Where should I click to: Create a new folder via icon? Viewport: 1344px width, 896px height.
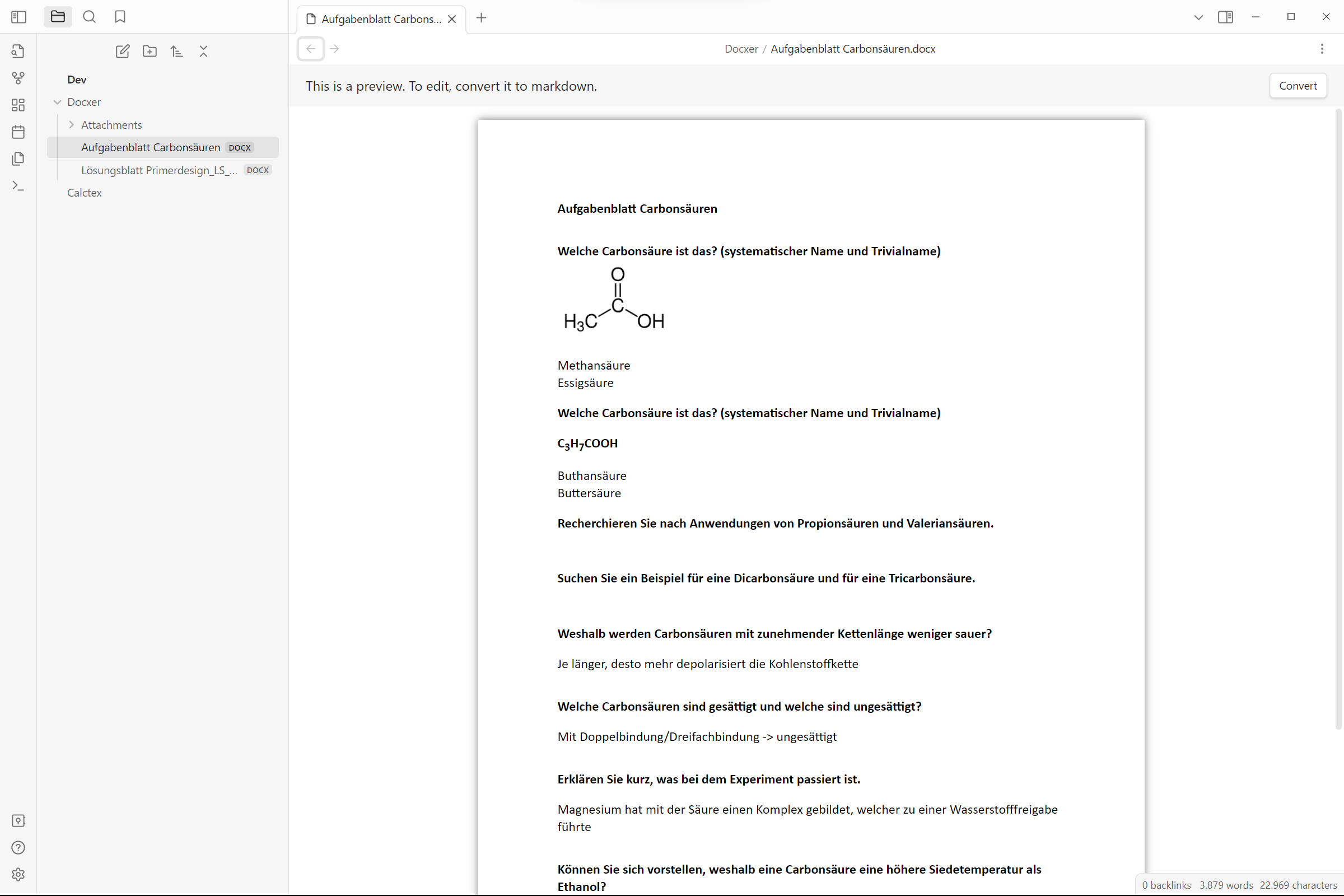[150, 52]
